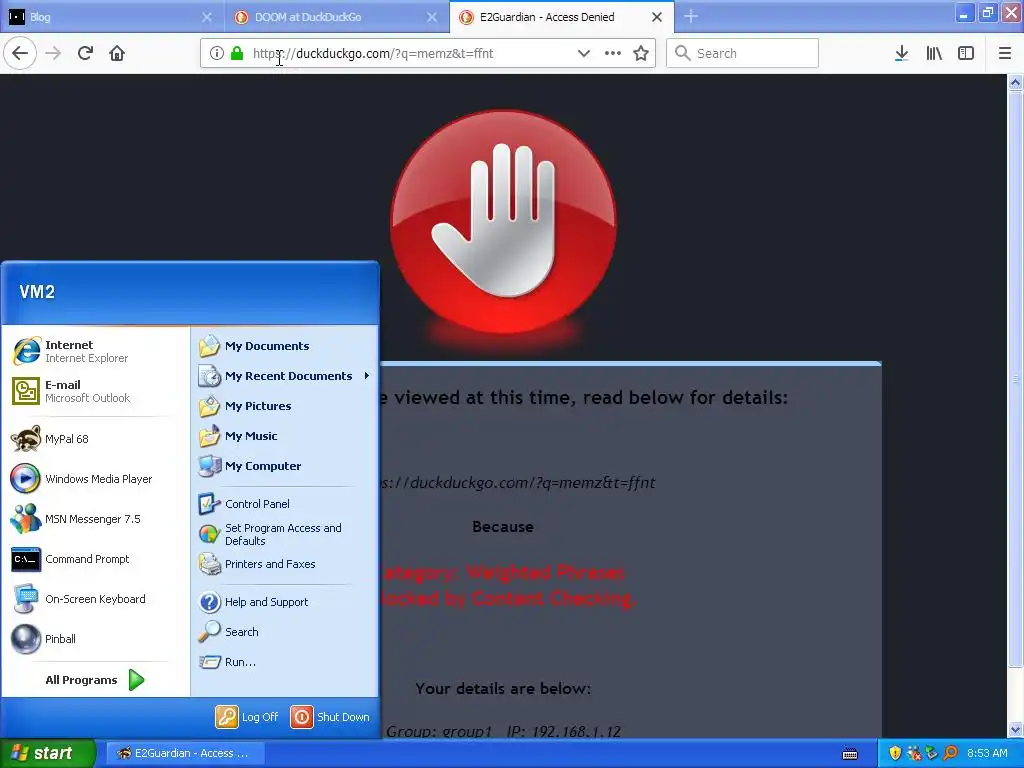Viewport: 1024px width, 768px height.
Task: Expand All Programs list
Action: pos(95,680)
